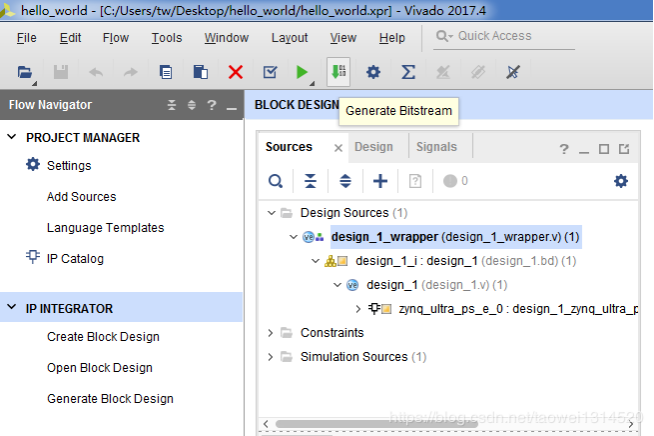The height and width of the screenshot is (436, 654).
Task: Click the Quick Access search field
Action: pyautogui.click(x=504, y=37)
